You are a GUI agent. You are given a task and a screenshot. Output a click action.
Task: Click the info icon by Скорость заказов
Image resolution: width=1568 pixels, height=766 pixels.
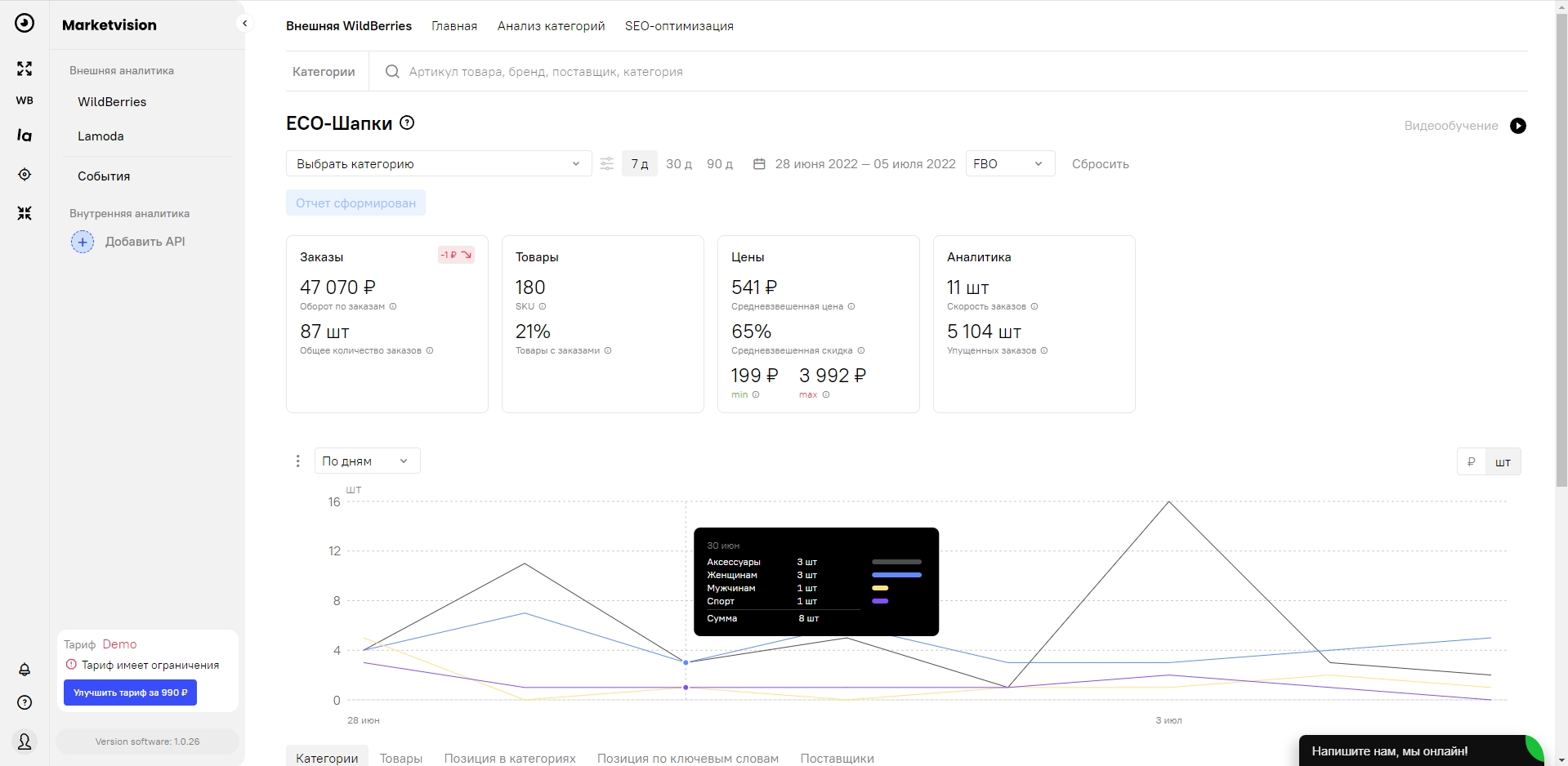1034,307
